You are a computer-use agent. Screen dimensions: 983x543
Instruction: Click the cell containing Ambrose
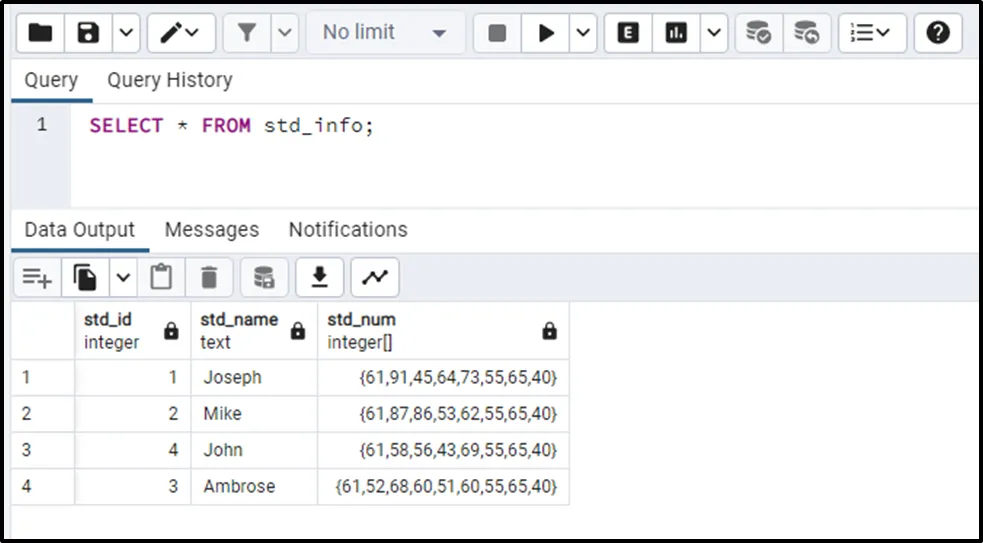click(x=239, y=486)
